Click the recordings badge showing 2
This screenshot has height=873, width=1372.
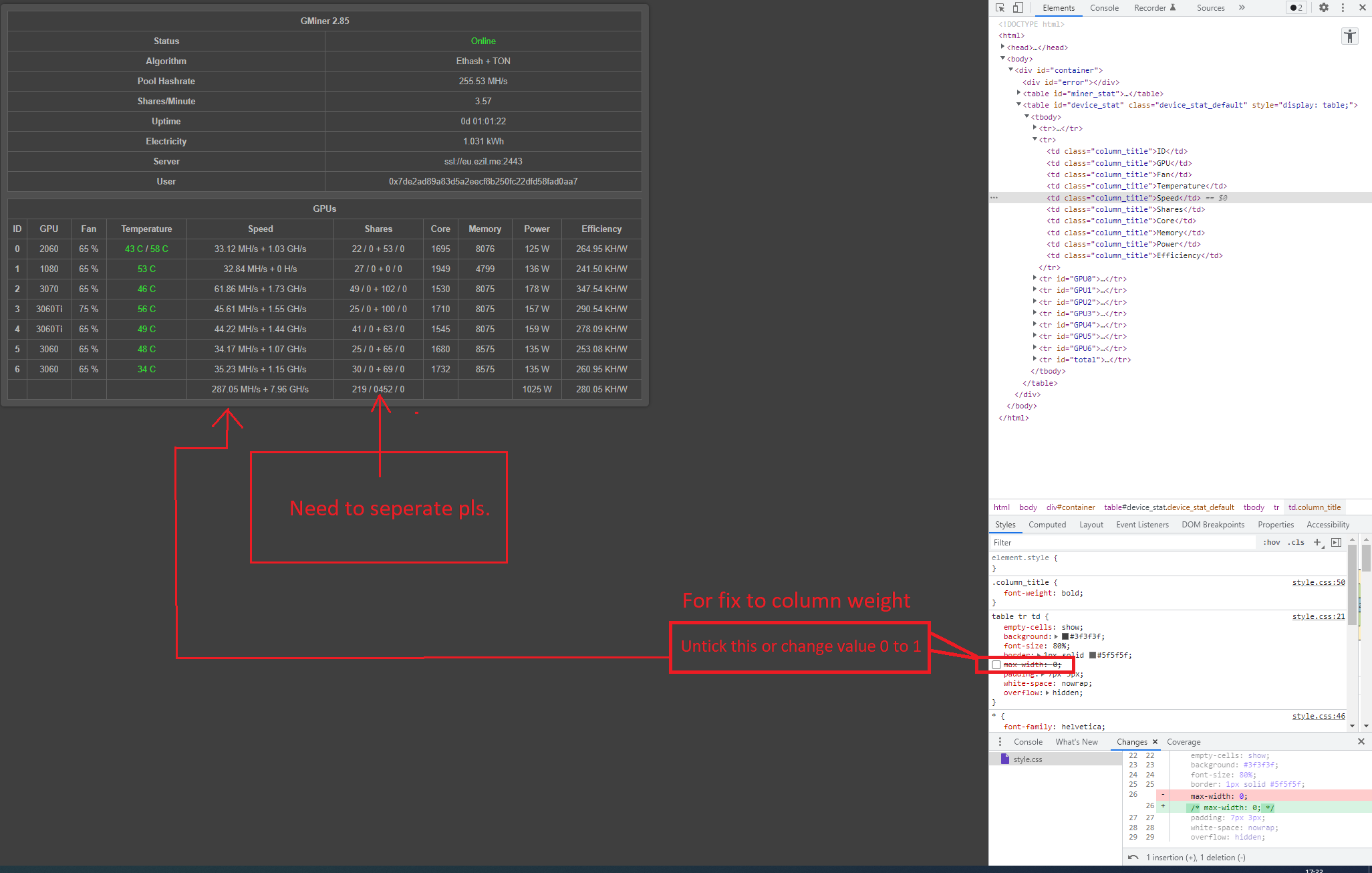[1296, 7]
